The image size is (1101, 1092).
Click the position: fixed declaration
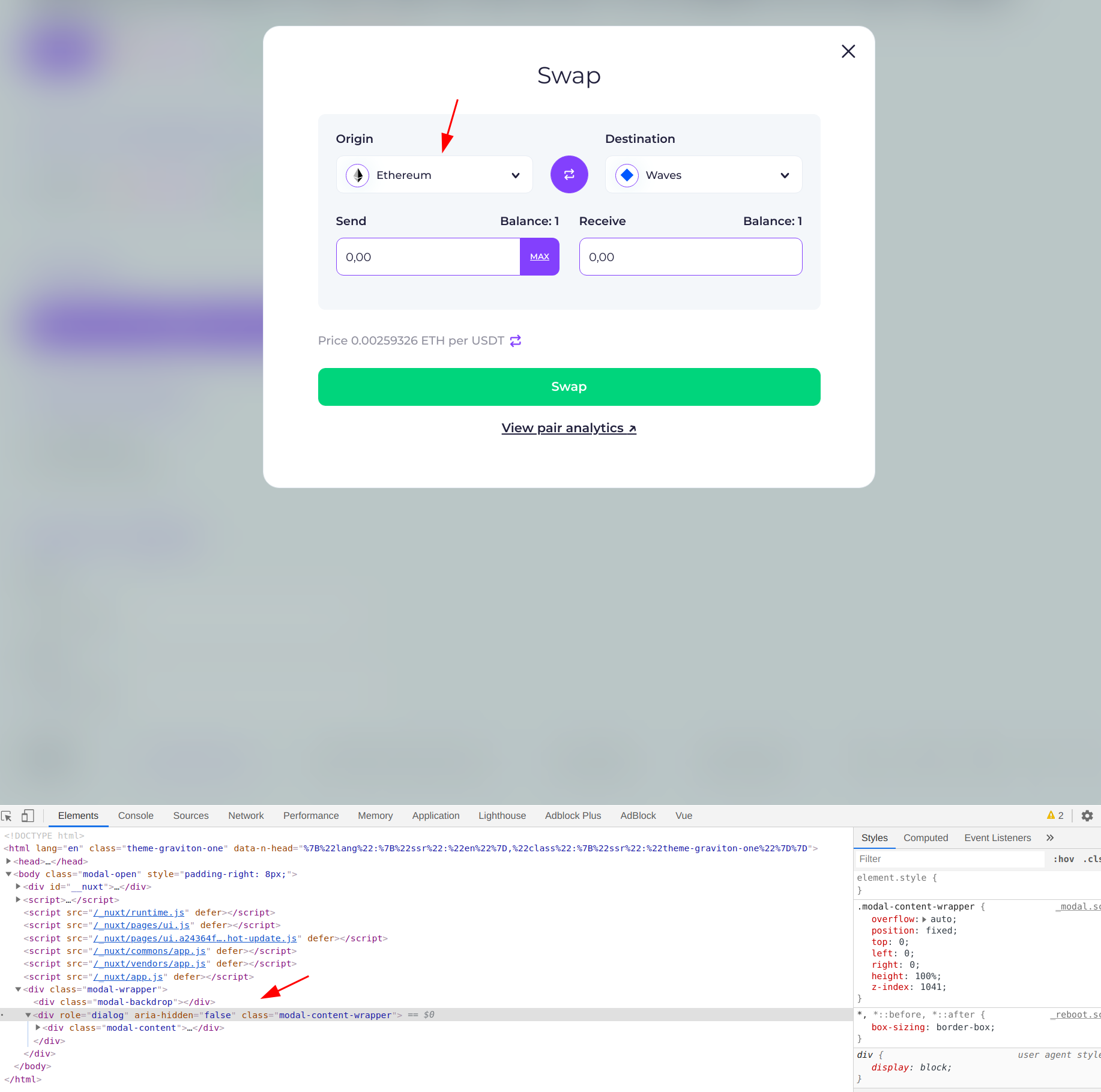914,931
